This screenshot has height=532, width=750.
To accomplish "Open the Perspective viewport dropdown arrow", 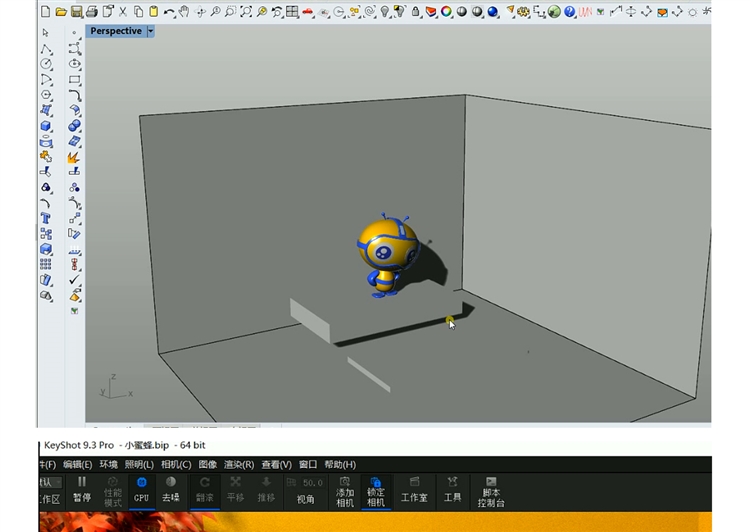I will (x=151, y=31).
